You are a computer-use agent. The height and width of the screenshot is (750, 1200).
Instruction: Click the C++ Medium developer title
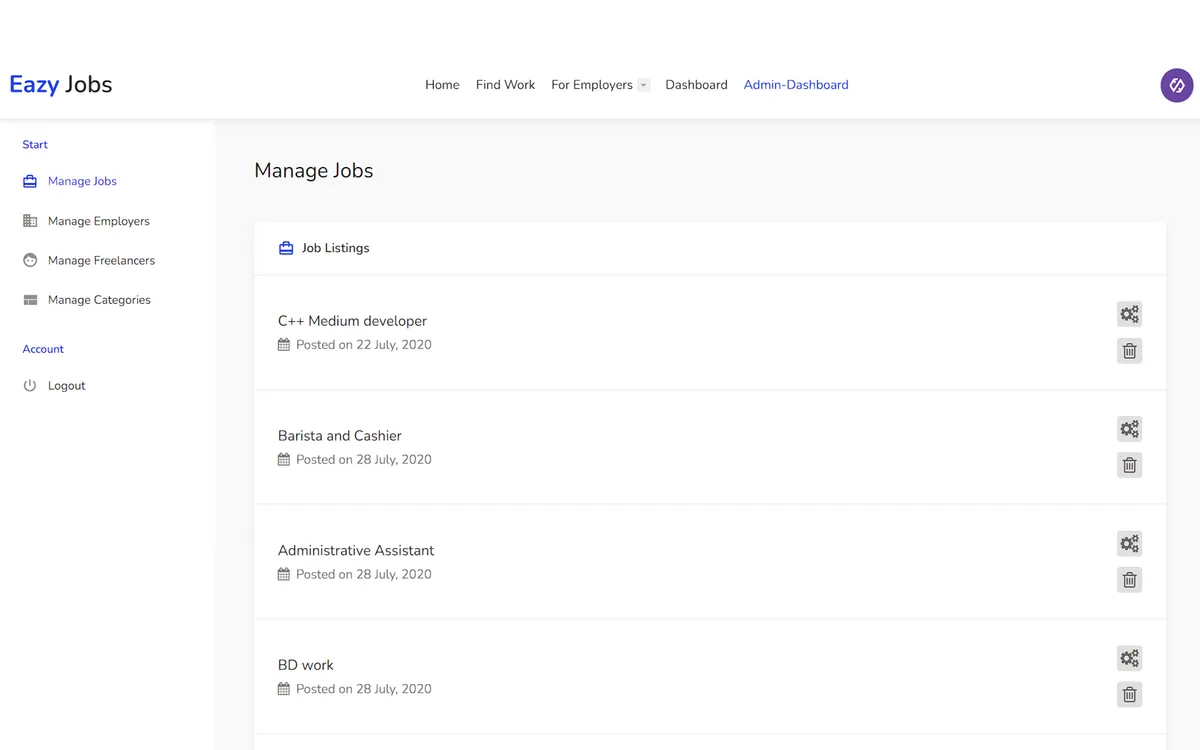pyautogui.click(x=352, y=321)
